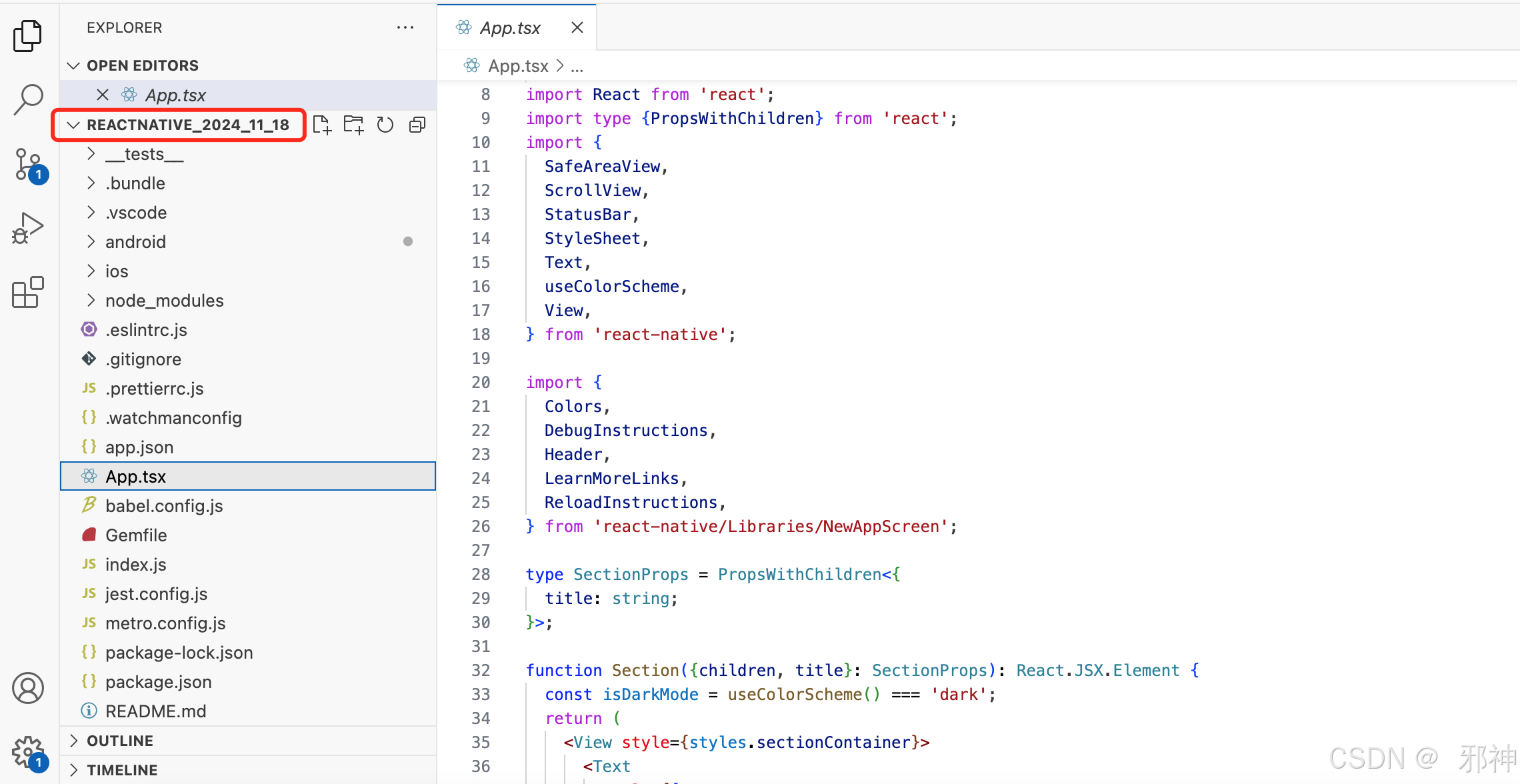This screenshot has height=784, width=1520.
Task: Open the Manage gear settings
Action: [x=28, y=753]
